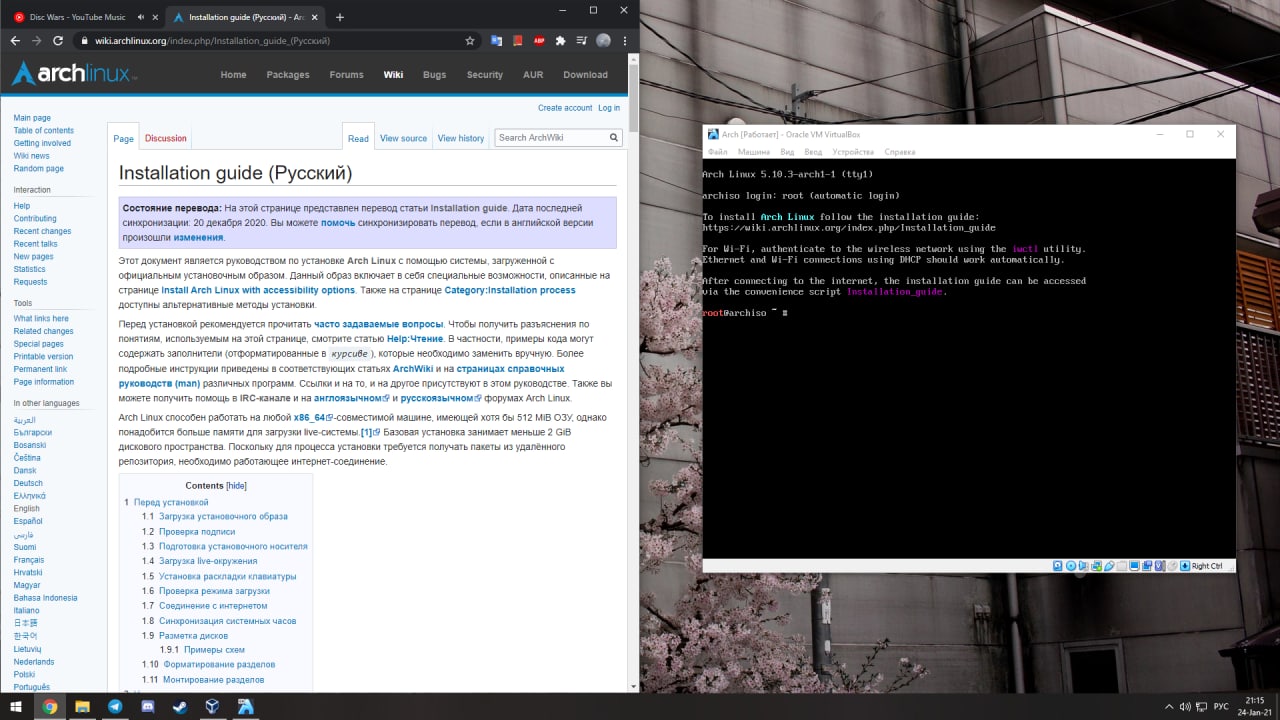Click the VirtualBox shared folders indicator
This screenshot has width=1280, height=720.
1122,566
